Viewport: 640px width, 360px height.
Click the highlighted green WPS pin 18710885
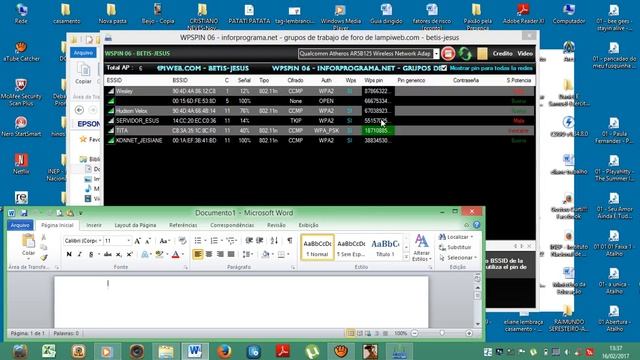(x=377, y=131)
